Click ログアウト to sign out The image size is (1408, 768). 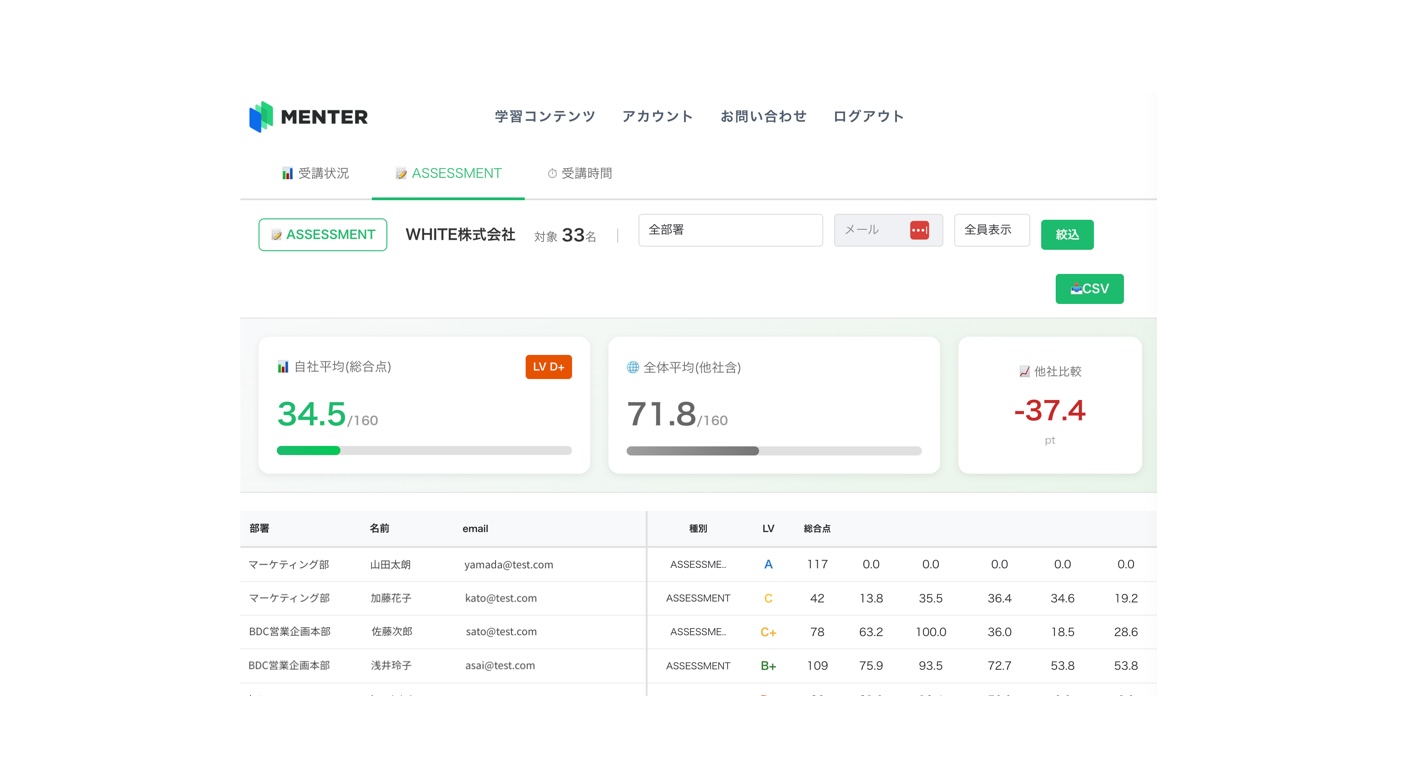869,116
